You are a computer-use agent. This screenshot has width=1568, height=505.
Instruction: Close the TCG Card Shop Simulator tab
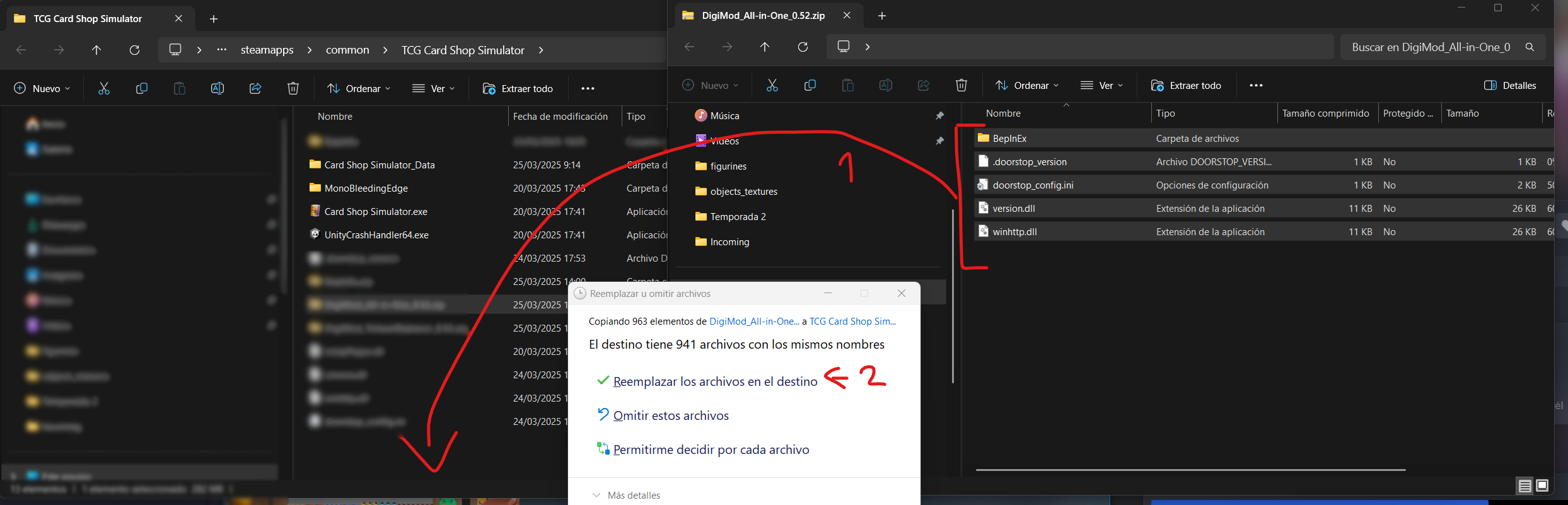[178, 19]
